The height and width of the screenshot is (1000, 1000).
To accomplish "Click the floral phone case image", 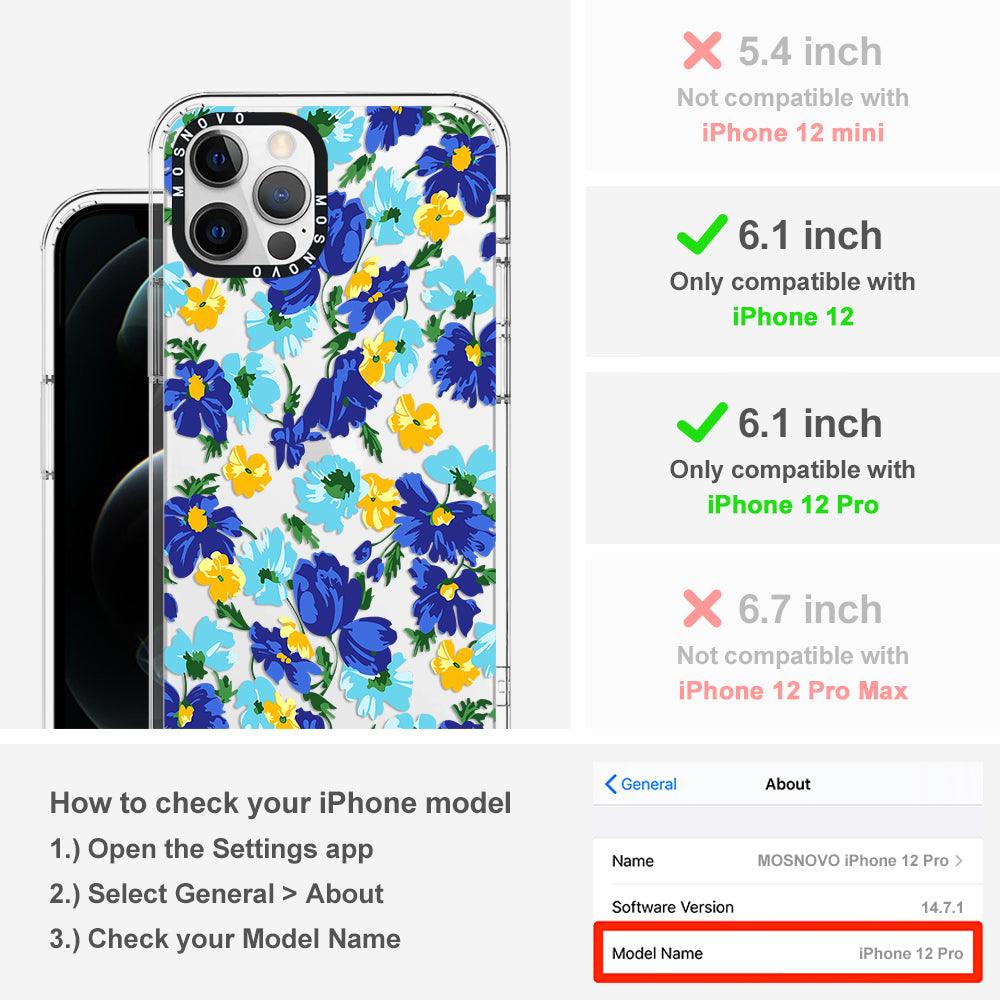I will click(329, 411).
